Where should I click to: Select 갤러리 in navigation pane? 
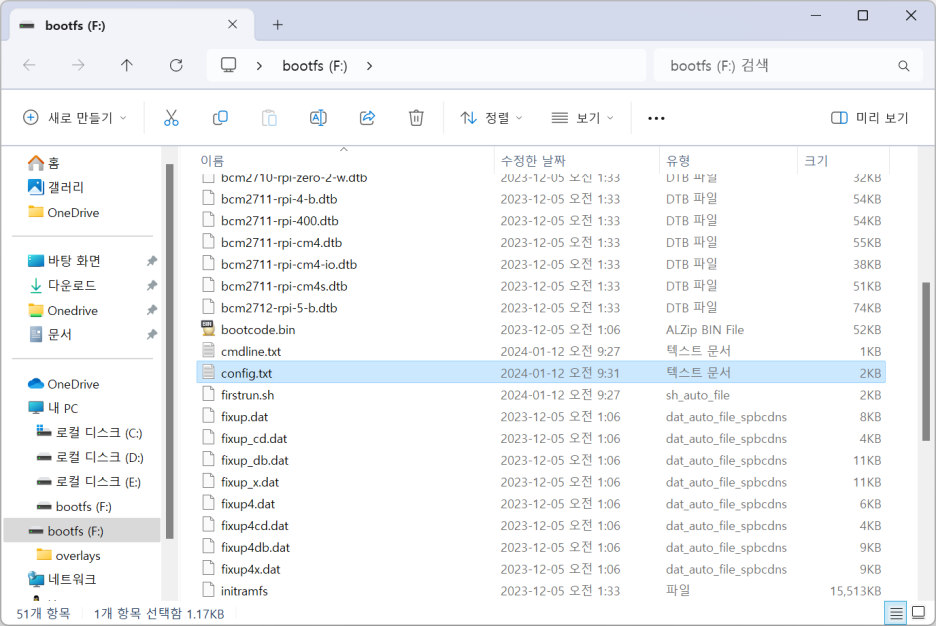click(x=56, y=187)
